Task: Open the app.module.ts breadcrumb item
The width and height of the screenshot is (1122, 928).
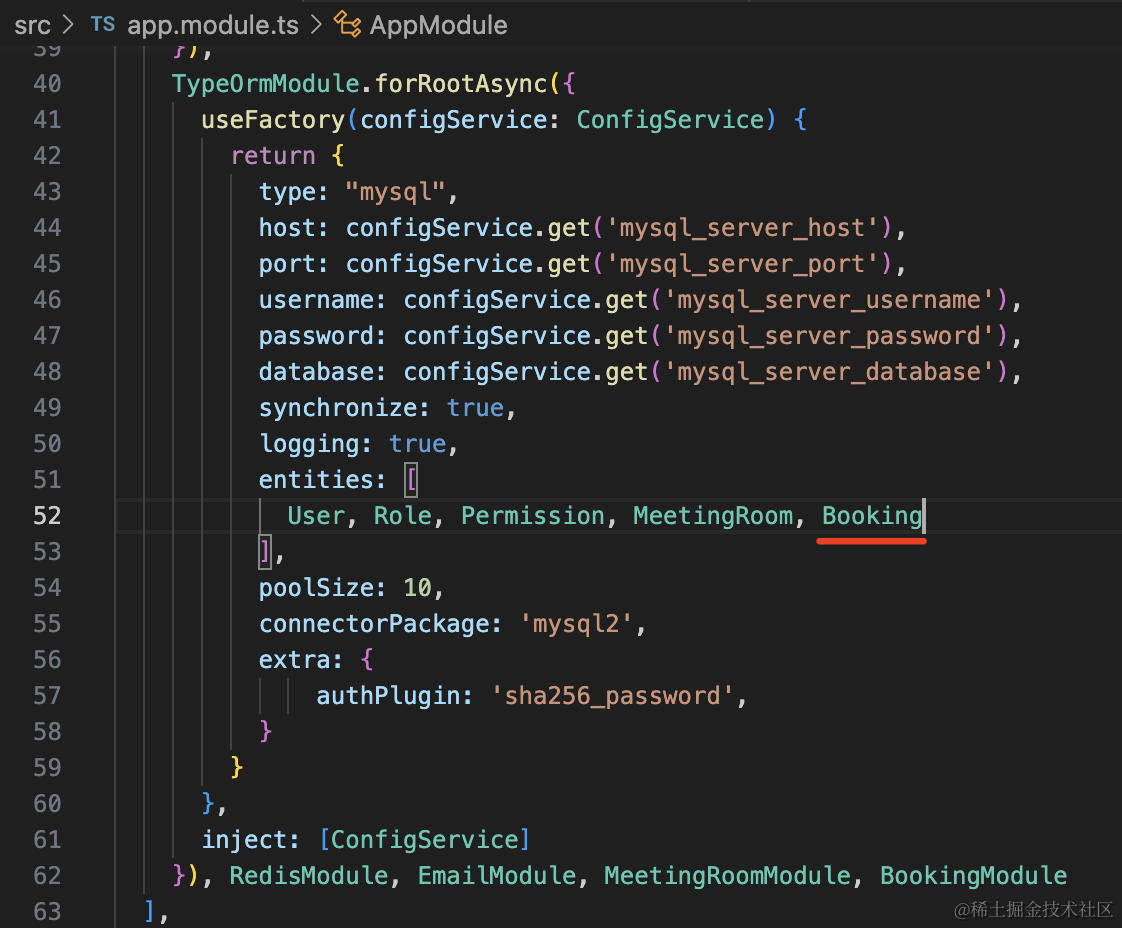Action: pos(212,25)
